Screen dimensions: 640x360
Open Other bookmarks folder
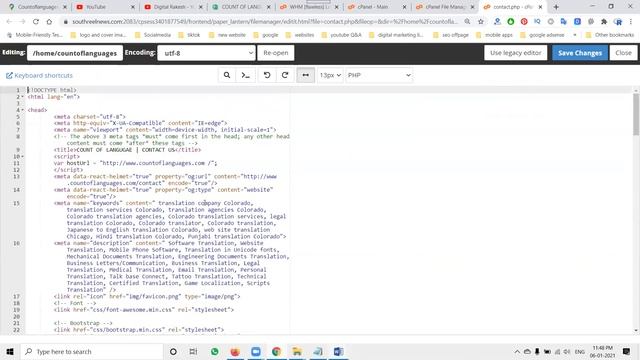point(610,35)
